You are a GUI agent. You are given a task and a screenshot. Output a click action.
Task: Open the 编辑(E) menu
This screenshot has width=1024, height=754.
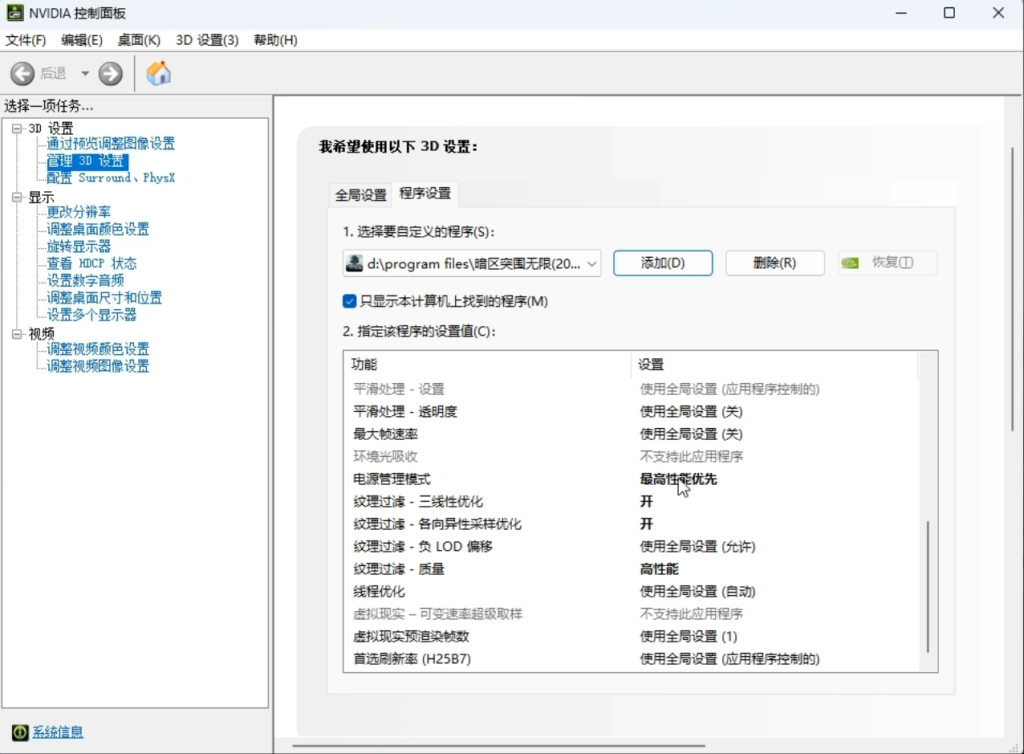82,40
